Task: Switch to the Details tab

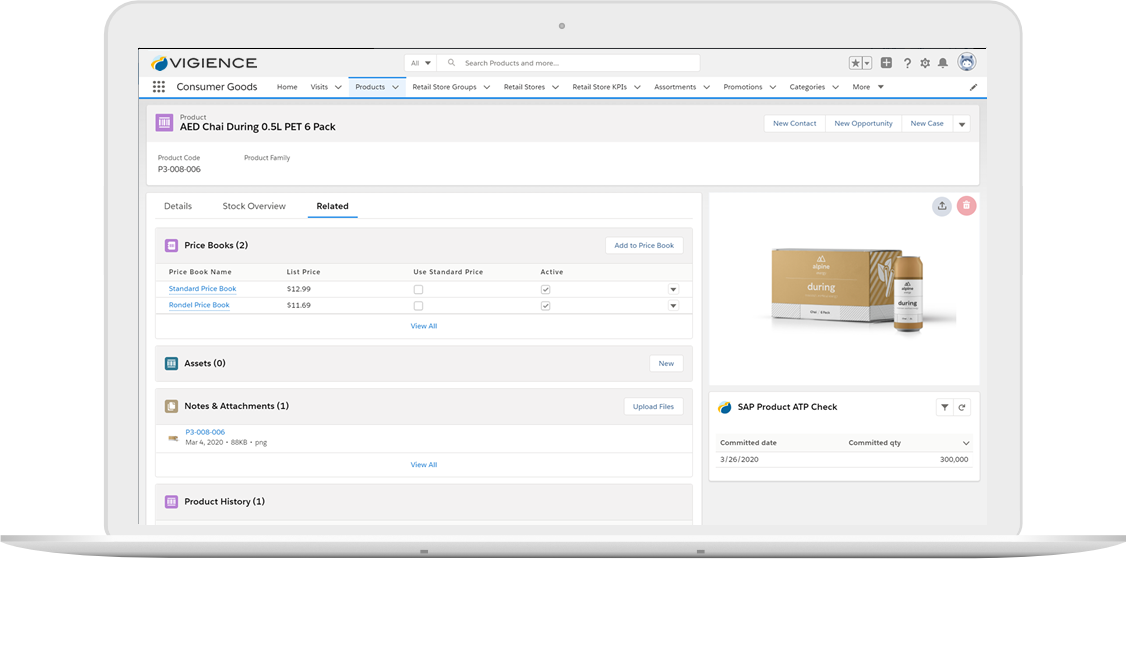Action: pyautogui.click(x=178, y=206)
